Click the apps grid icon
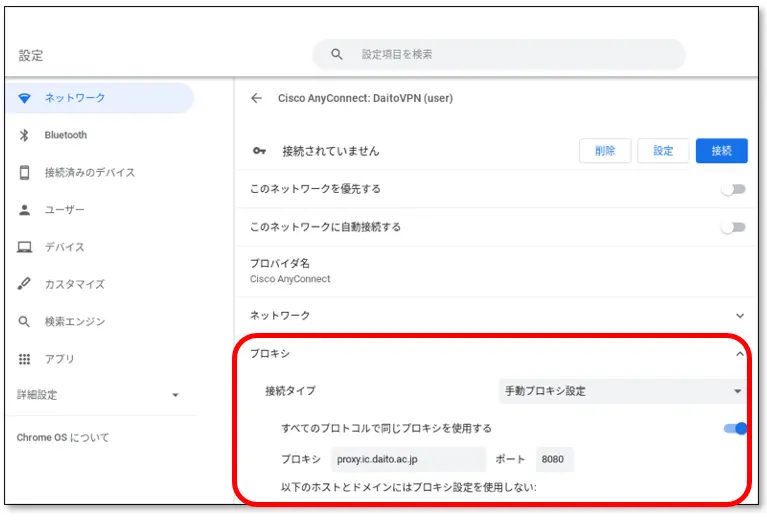Screen dimensions: 767x525 tap(25, 359)
